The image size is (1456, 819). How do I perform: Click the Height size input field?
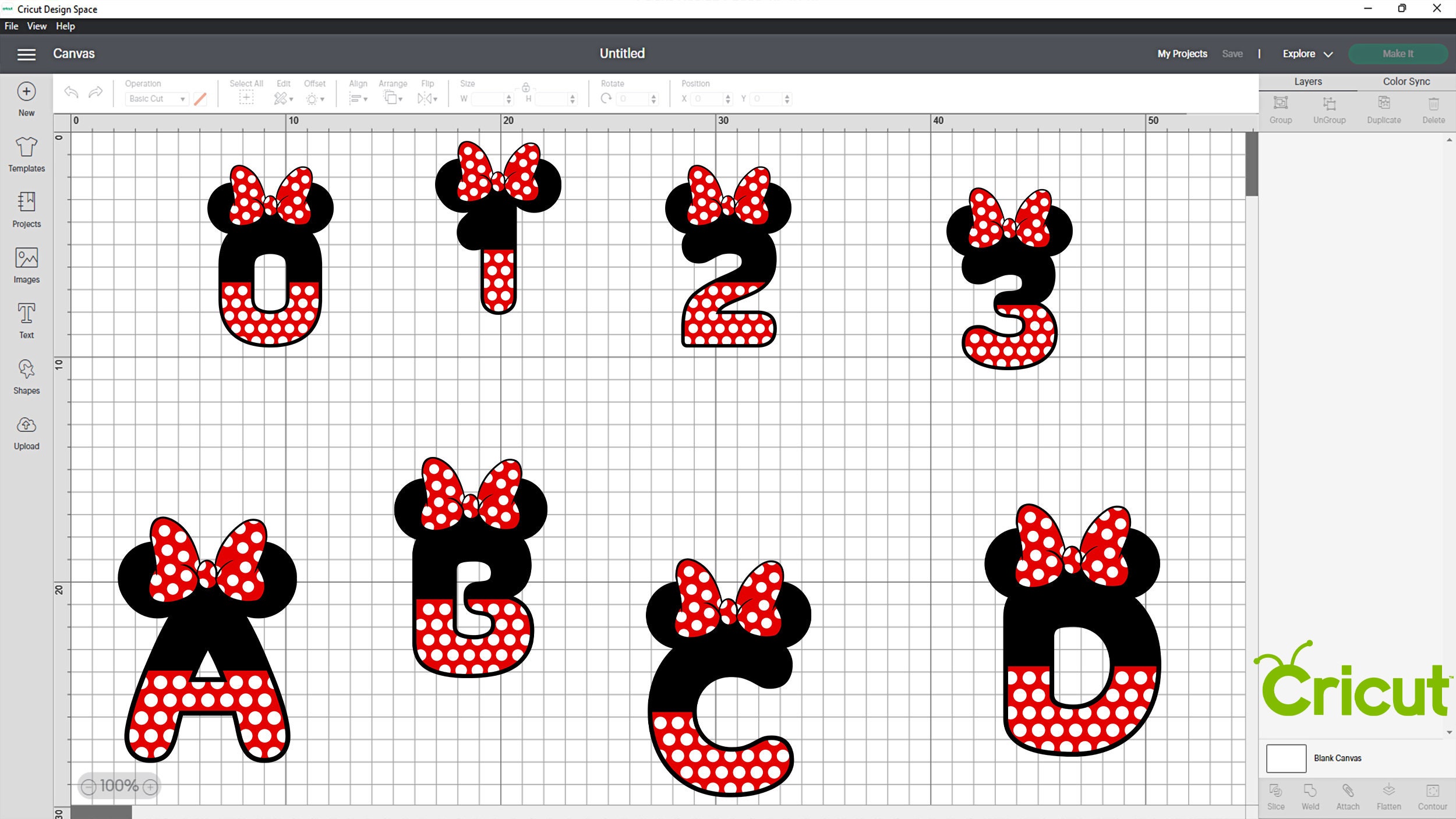pyautogui.click(x=552, y=99)
